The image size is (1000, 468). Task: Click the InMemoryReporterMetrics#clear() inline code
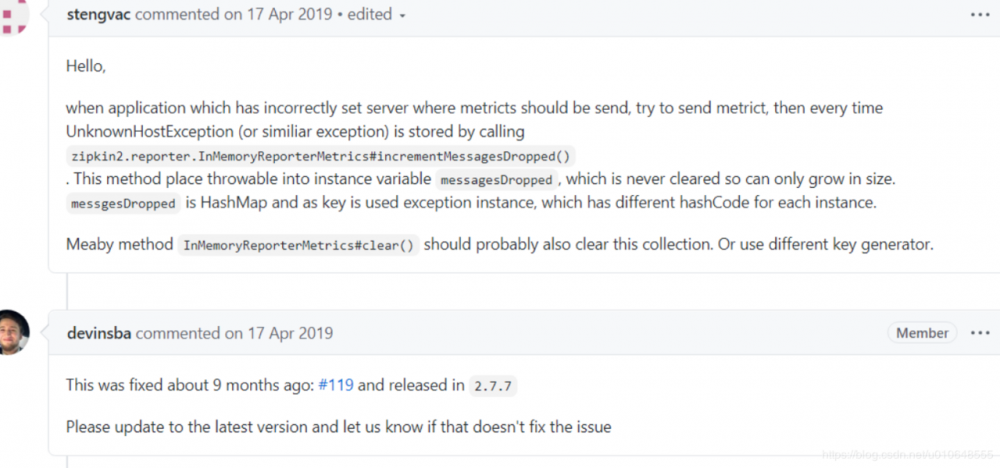tap(299, 245)
